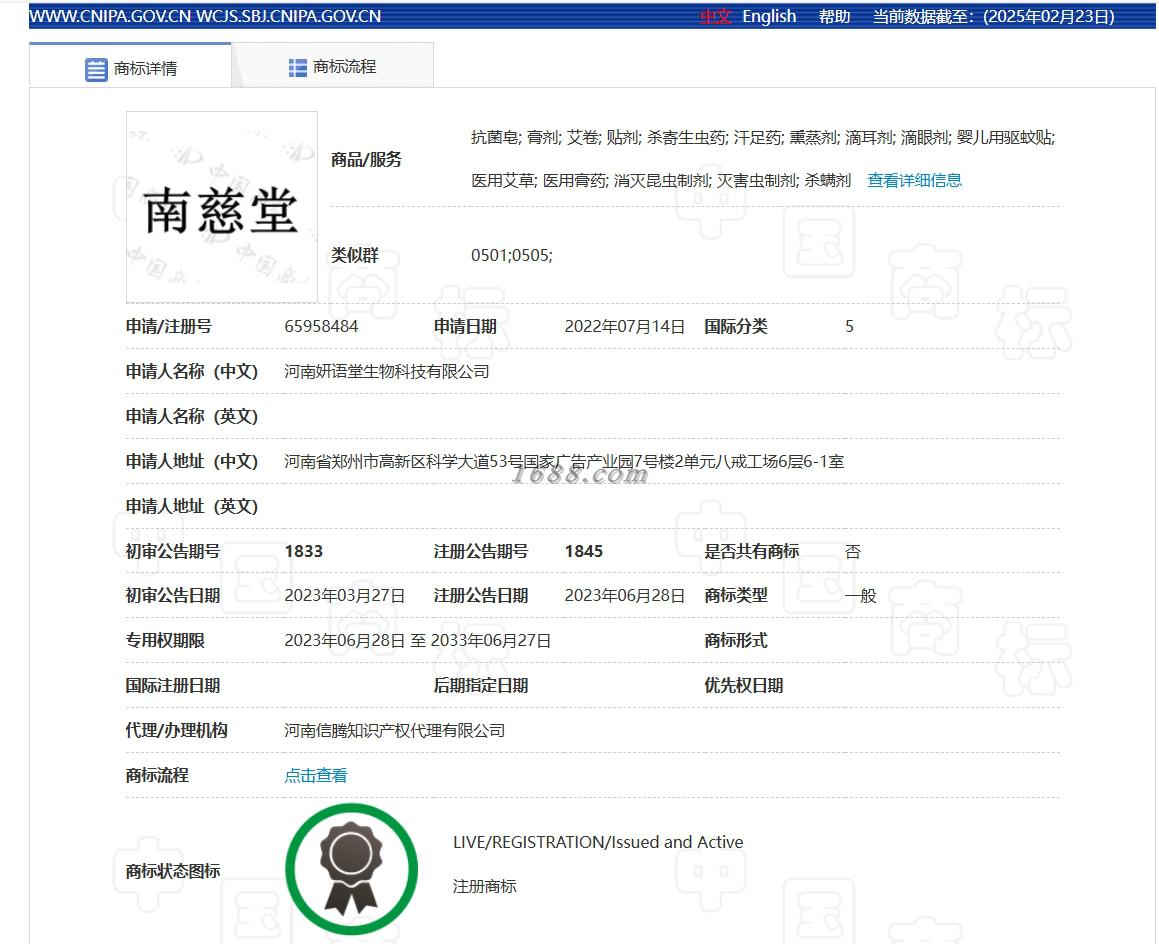This screenshot has height=944, width=1159.
Task: Select the WWW.CNIPA.GOV.CN header address text
Action: [x=110, y=16]
